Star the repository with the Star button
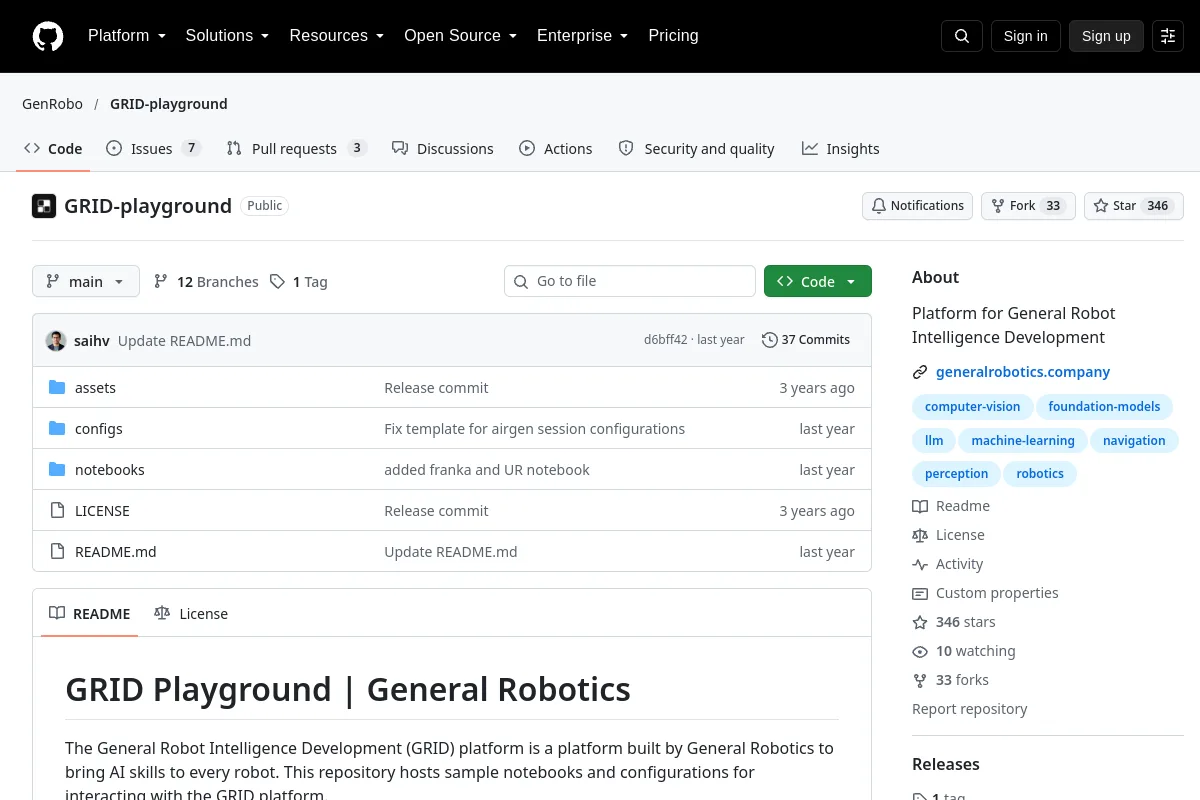The height and width of the screenshot is (800, 1200). (1134, 206)
